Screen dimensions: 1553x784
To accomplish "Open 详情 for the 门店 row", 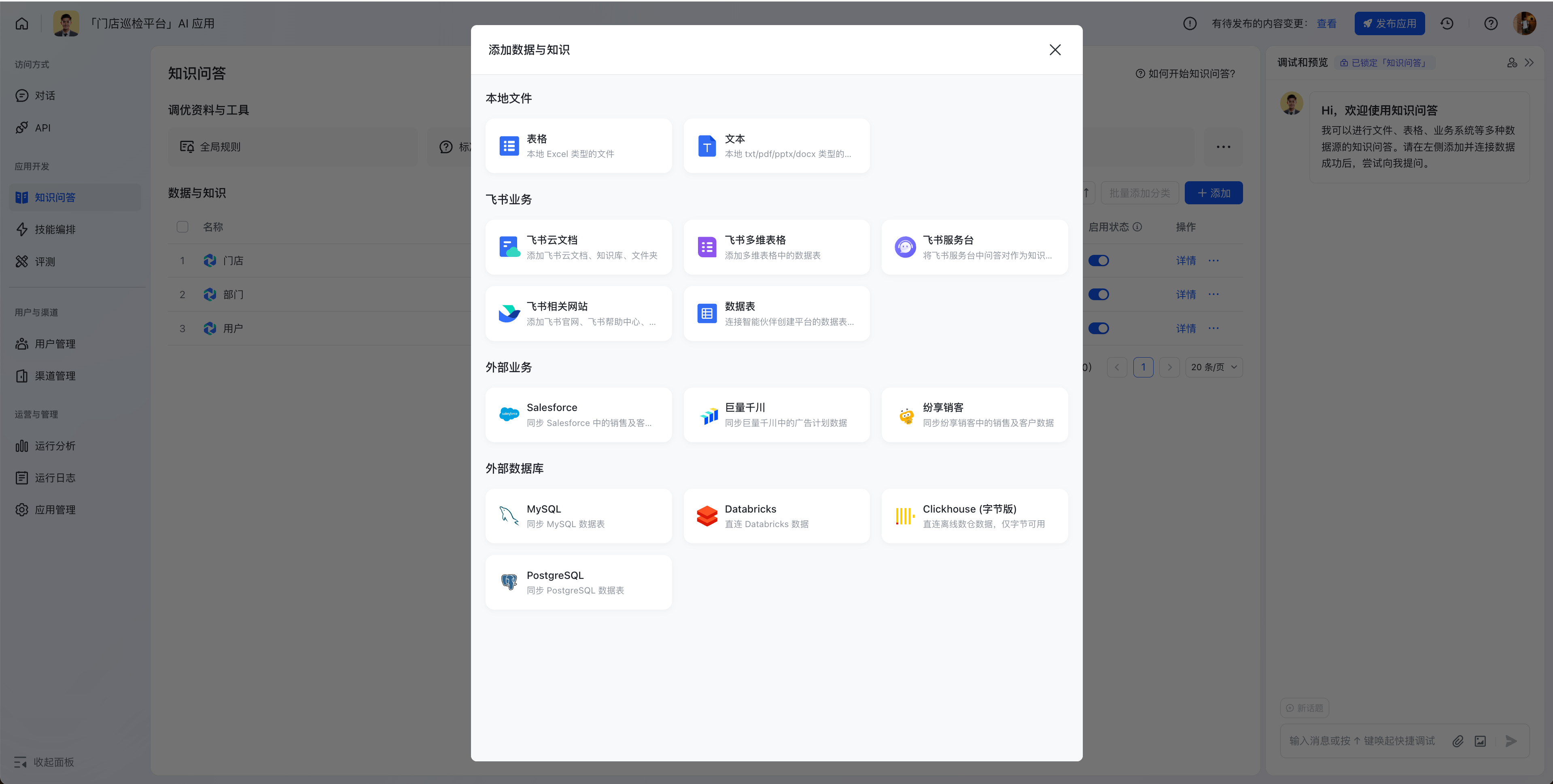I will pyautogui.click(x=1186, y=261).
